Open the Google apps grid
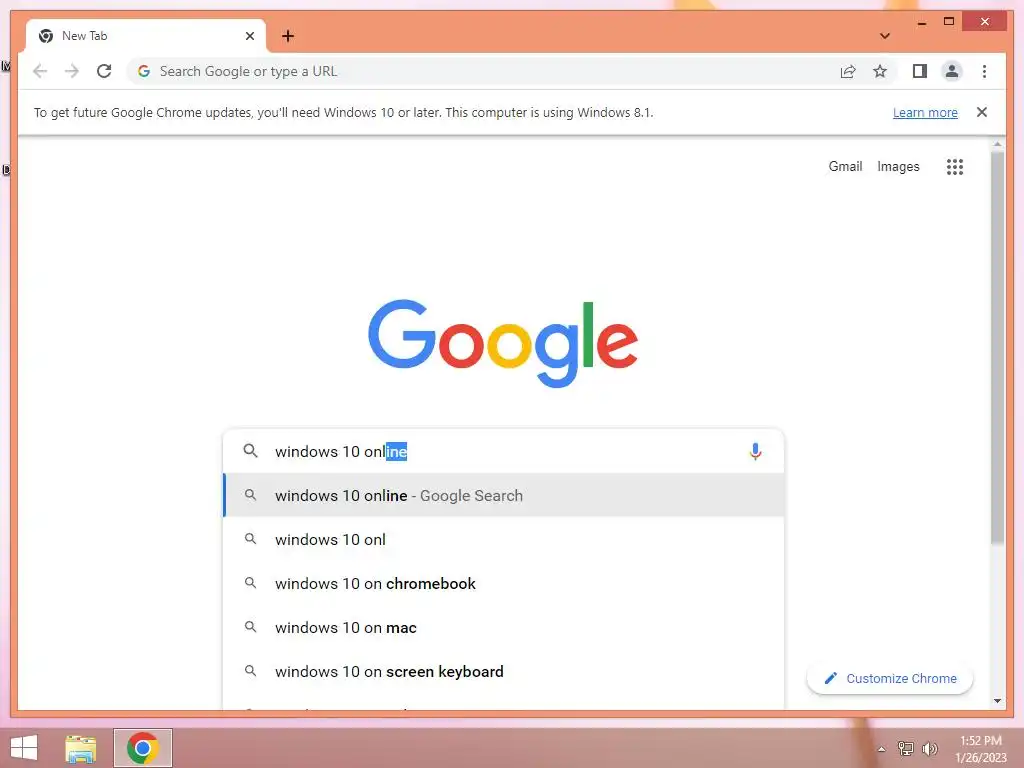1024x768 pixels. pos(955,167)
